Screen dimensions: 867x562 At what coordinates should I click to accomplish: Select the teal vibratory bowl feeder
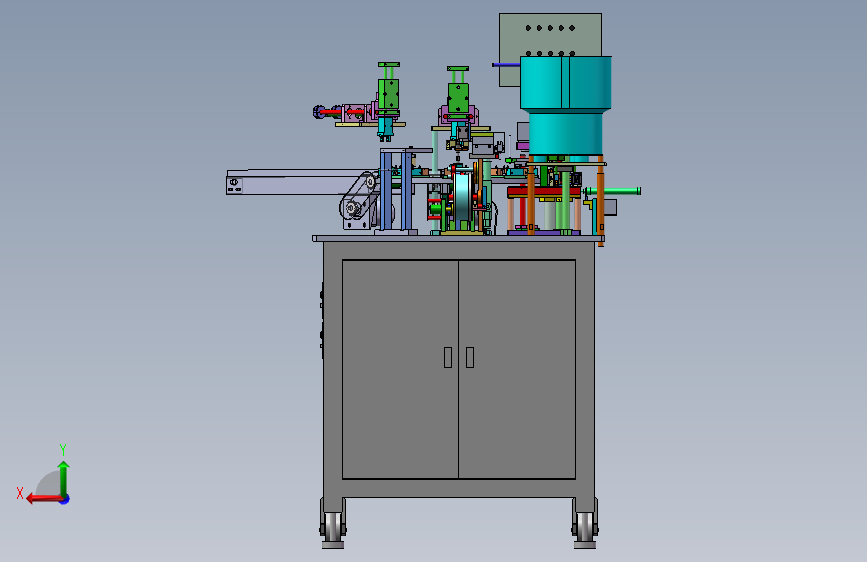pos(565,105)
